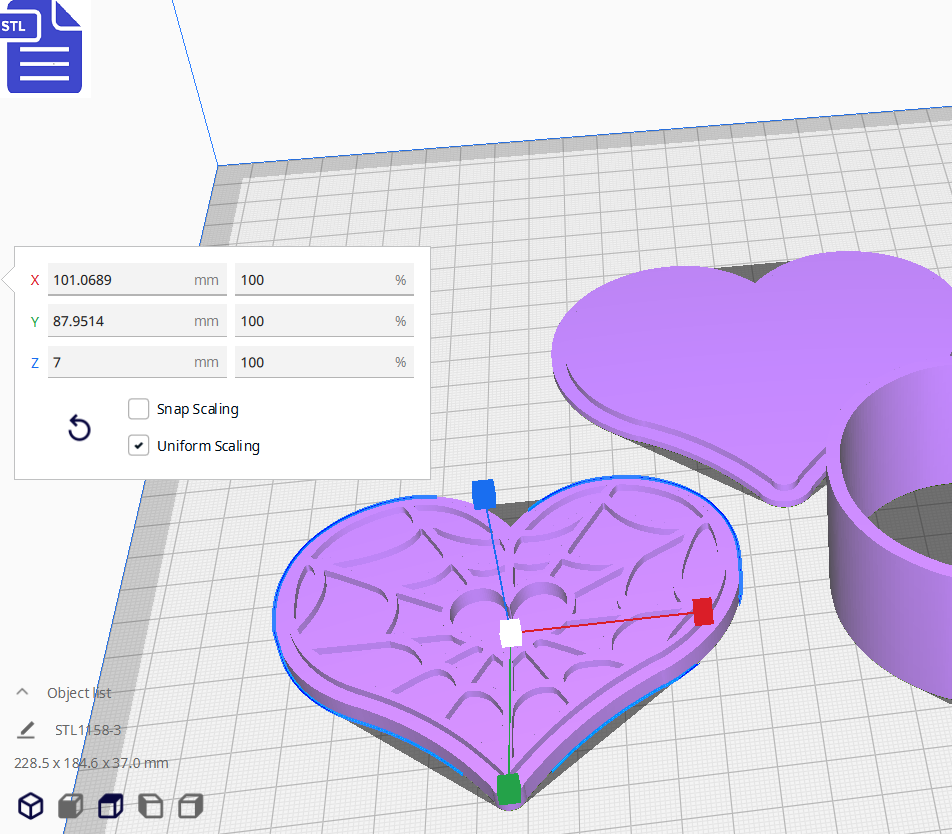This screenshot has width=952, height=834.
Task: Select the 3D perspective view icon
Action: [30, 806]
